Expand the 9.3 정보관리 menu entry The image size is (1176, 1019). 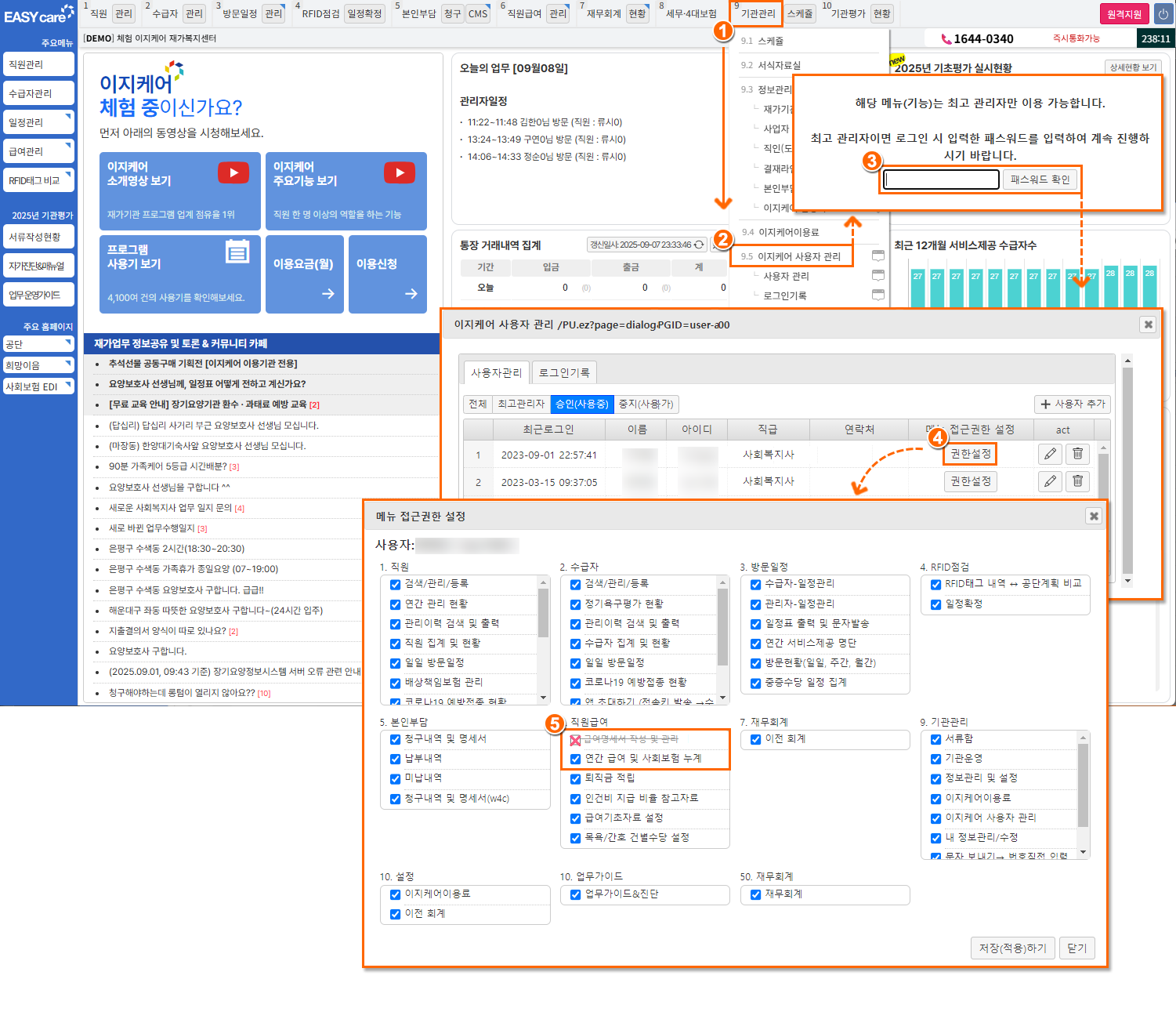point(767,89)
